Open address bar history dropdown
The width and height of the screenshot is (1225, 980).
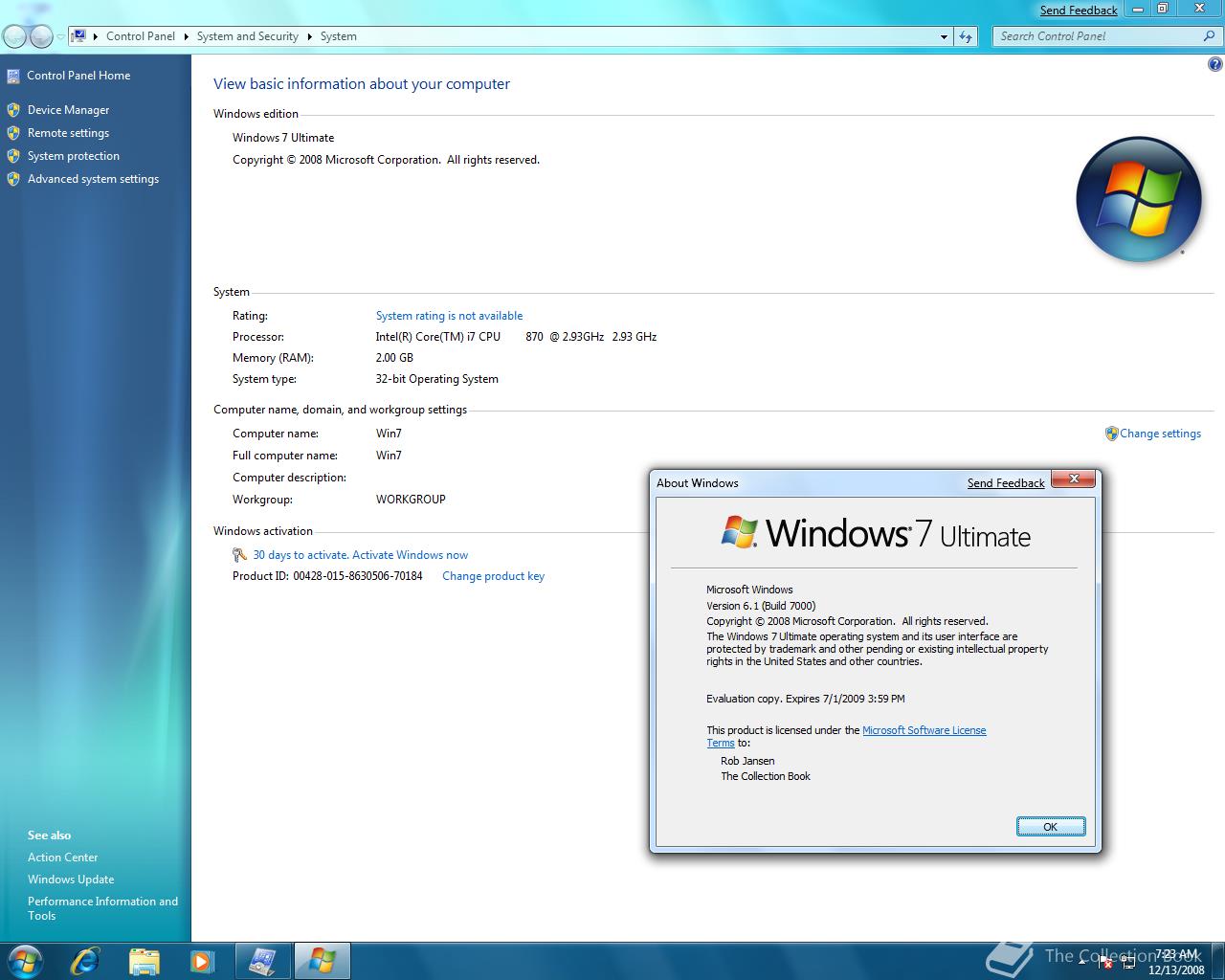(944, 36)
